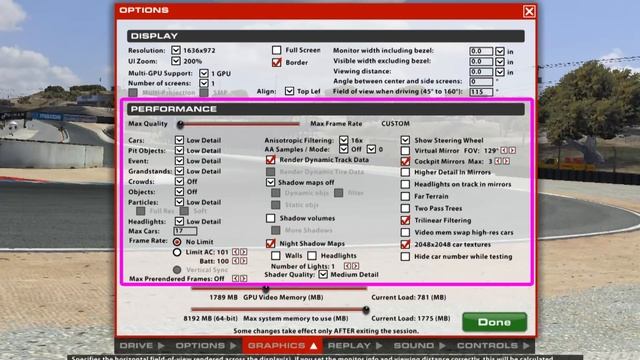
Task: Click the Max Cars input field
Action: [x=185, y=231]
